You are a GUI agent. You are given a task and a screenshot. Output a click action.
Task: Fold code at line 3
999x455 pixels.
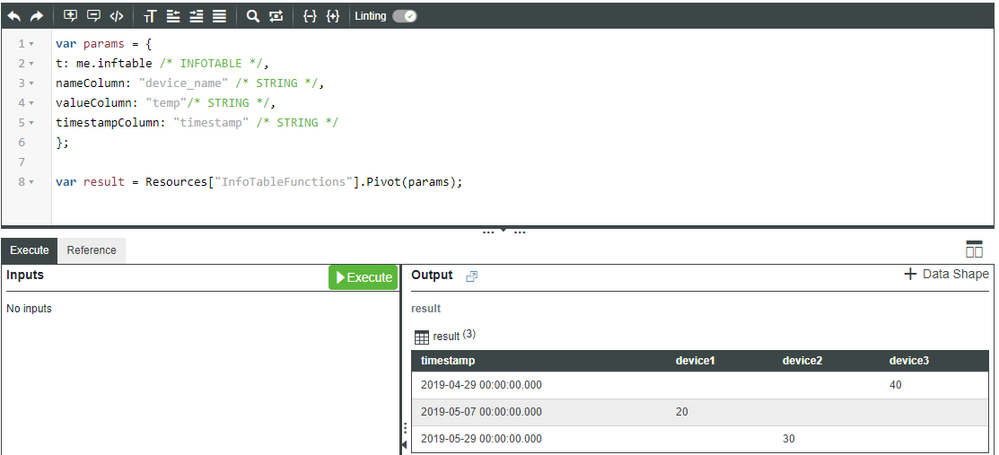point(31,83)
